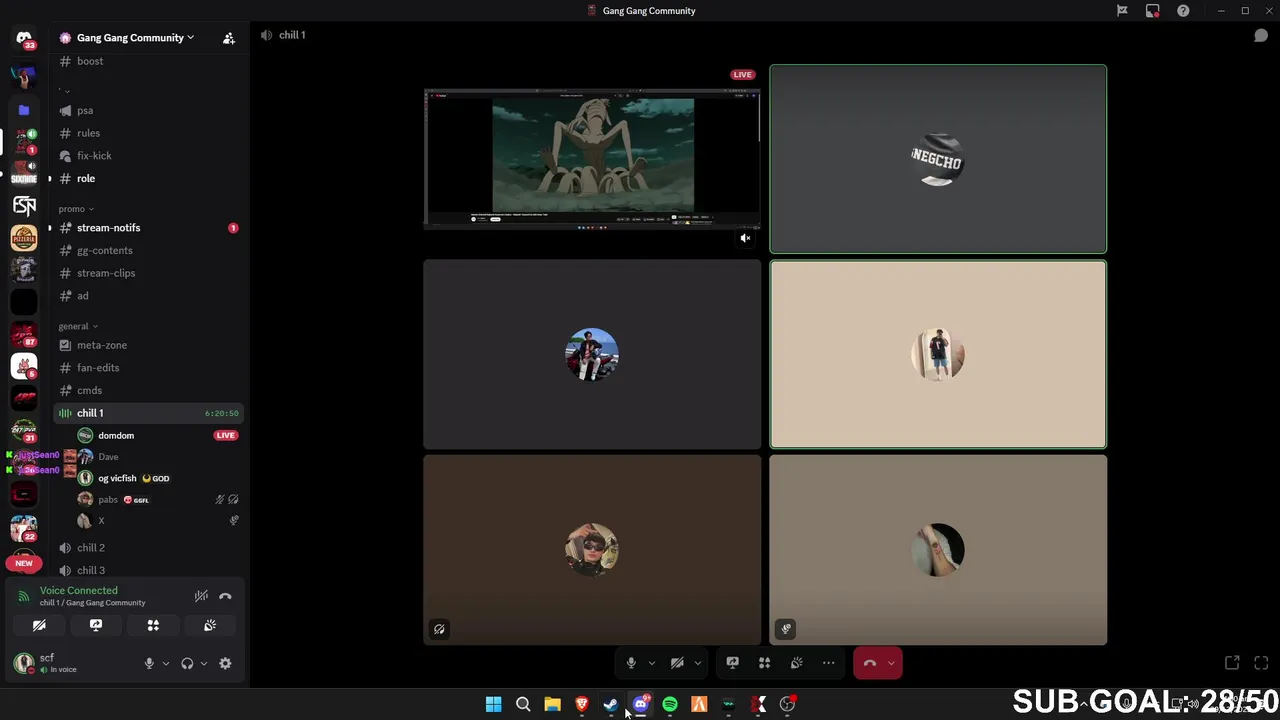Collapse the general category
This screenshot has width=1280, height=720.
[78, 326]
